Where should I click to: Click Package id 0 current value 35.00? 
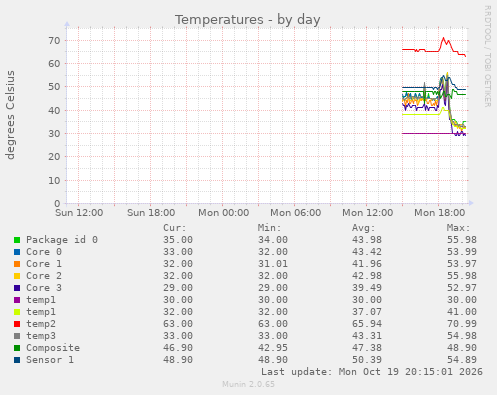click(x=178, y=240)
